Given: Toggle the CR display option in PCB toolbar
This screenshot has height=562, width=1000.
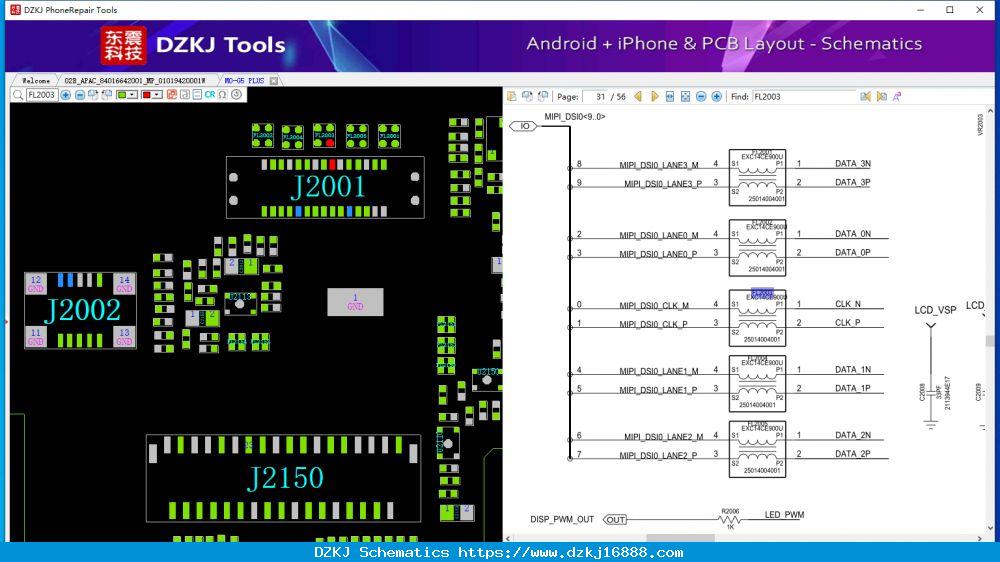Looking at the screenshot, I should click(x=210, y=94).
